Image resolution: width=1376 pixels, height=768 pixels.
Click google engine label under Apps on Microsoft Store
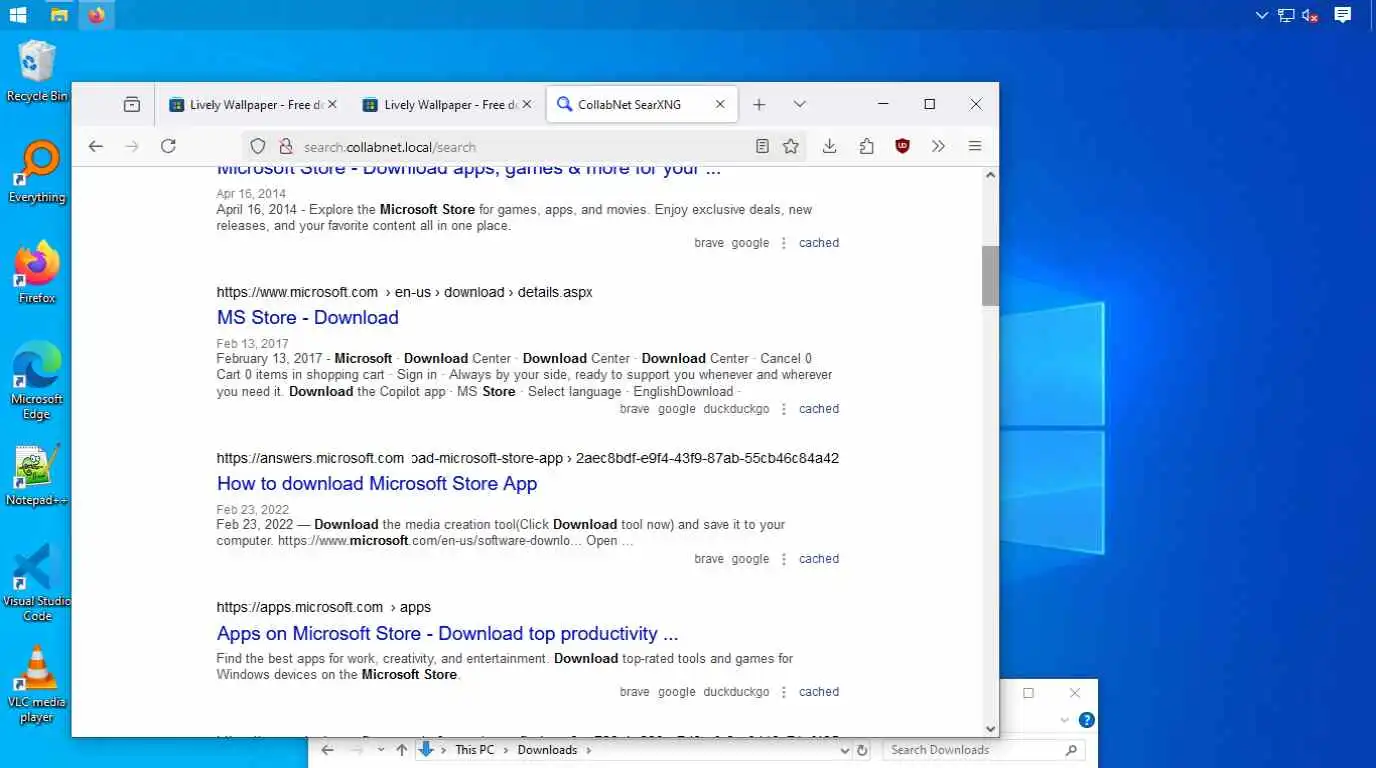[676, 692]
